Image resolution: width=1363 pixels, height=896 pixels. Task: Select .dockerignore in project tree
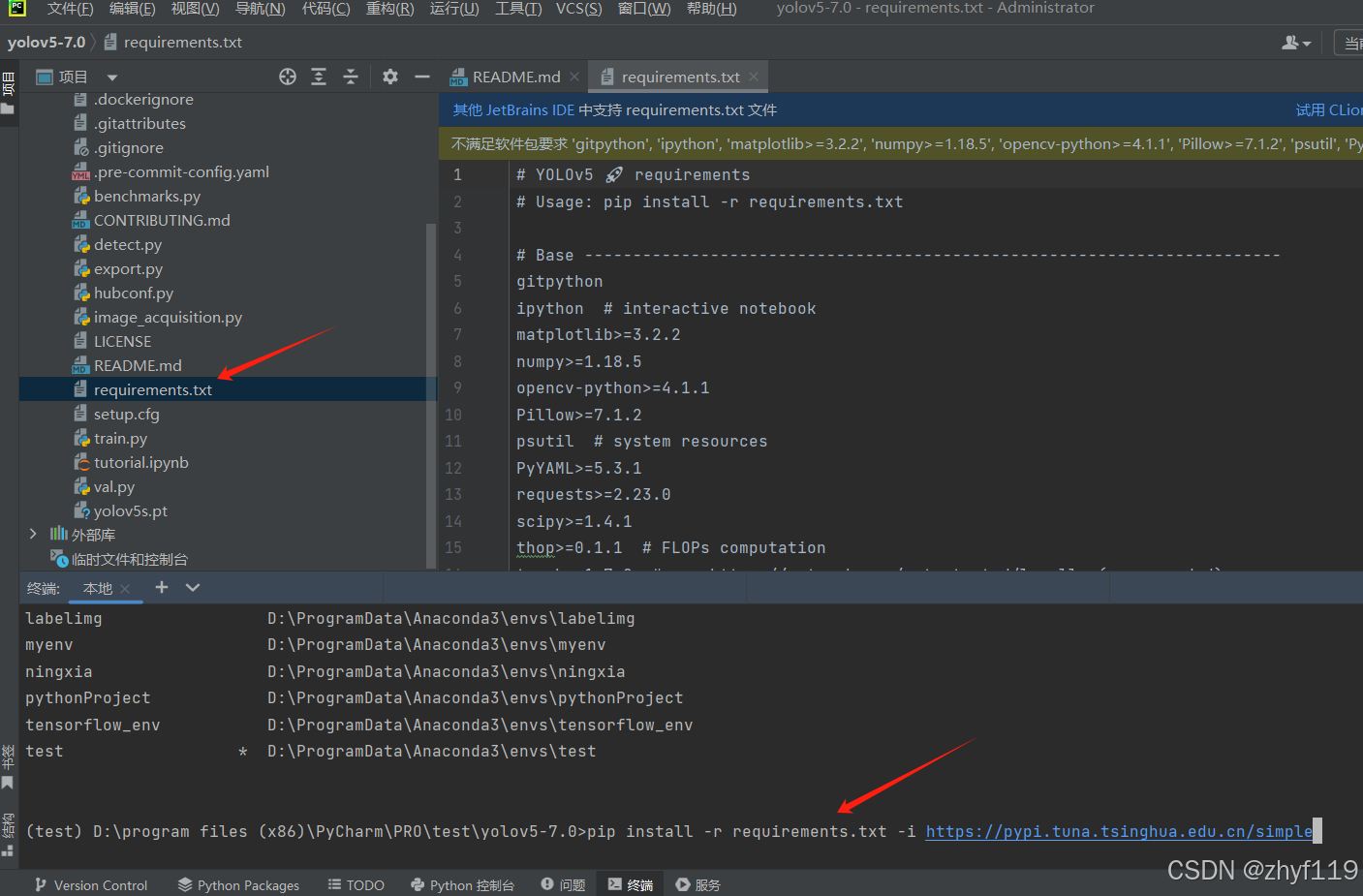pyautogui.click(x=143, y=99)
